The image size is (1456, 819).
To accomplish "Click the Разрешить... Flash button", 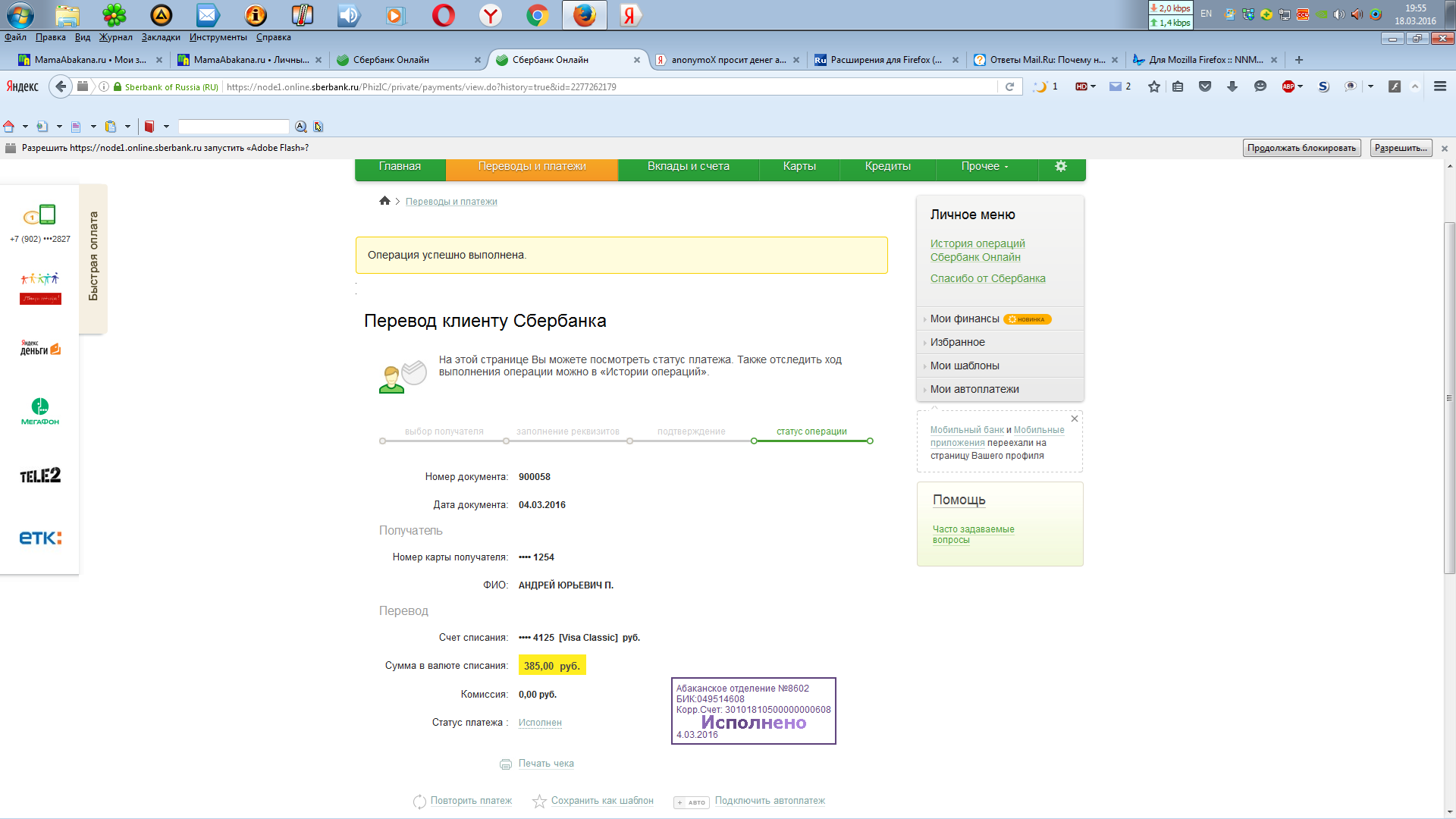I will pos(1401,148).
